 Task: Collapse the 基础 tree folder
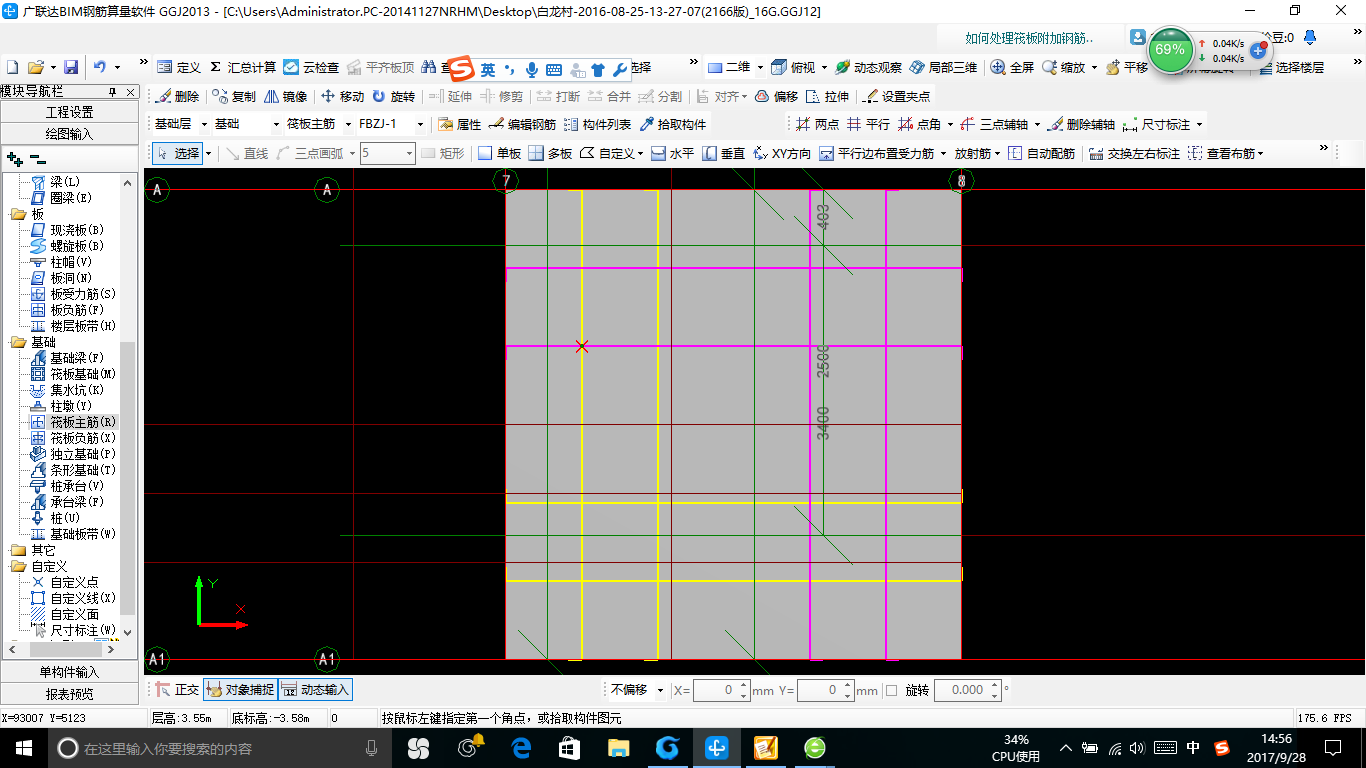(x=19, y=342)
